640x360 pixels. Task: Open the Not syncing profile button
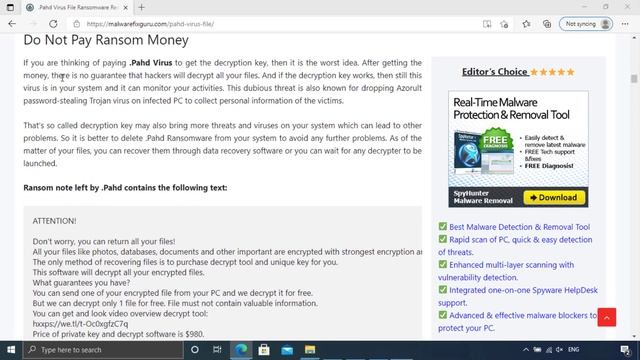tap(586, 24)
